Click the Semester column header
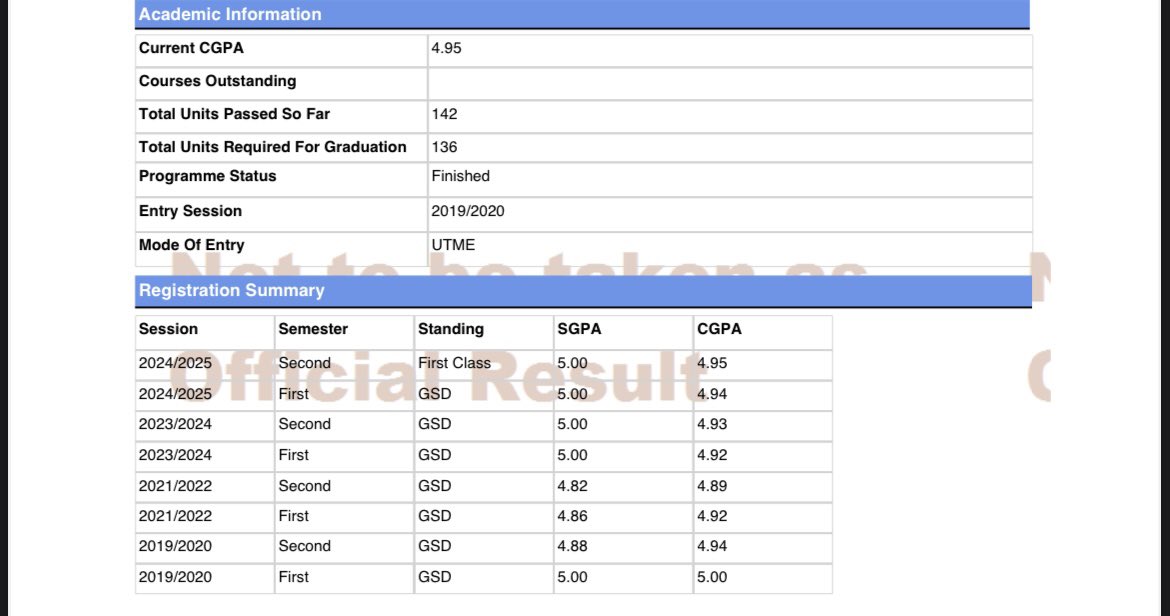Image resolution: width=1170 pixels, height=616 pixels. [311, 328]
